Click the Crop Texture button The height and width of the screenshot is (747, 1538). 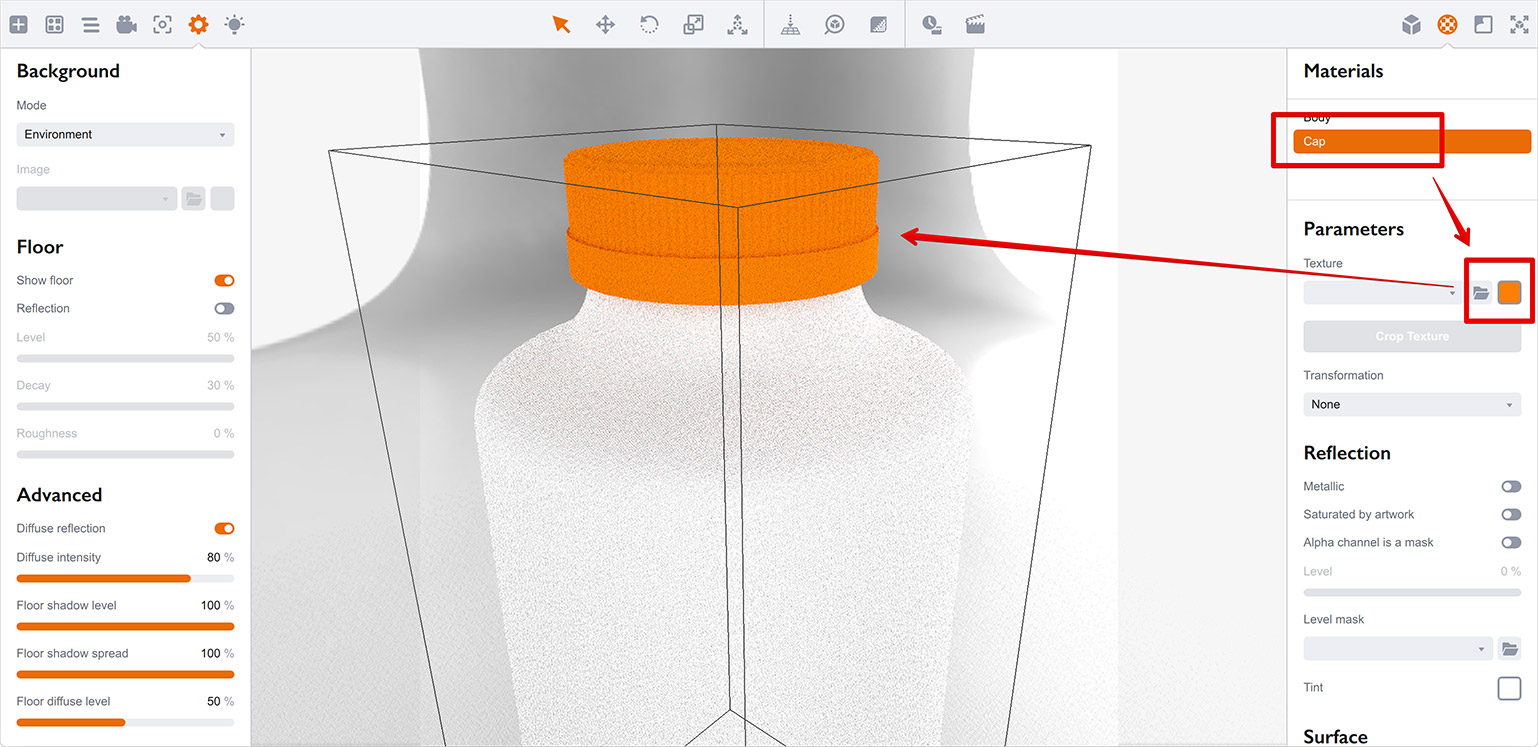coord(1411,337)
